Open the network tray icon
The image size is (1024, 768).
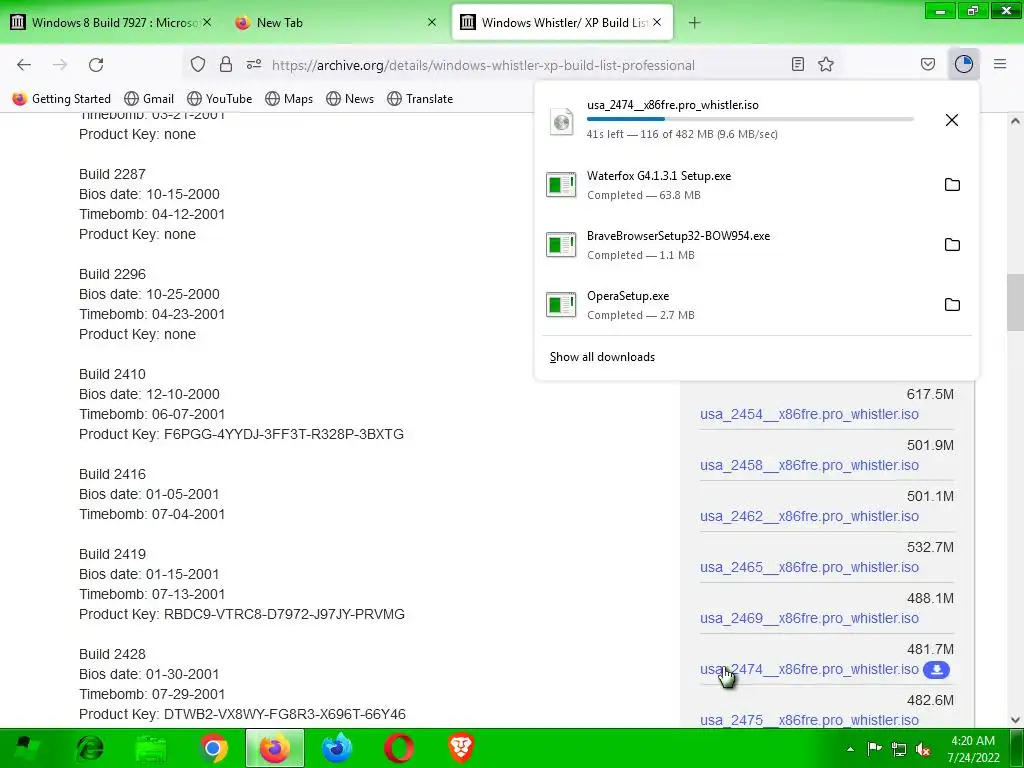pos(899,749)
